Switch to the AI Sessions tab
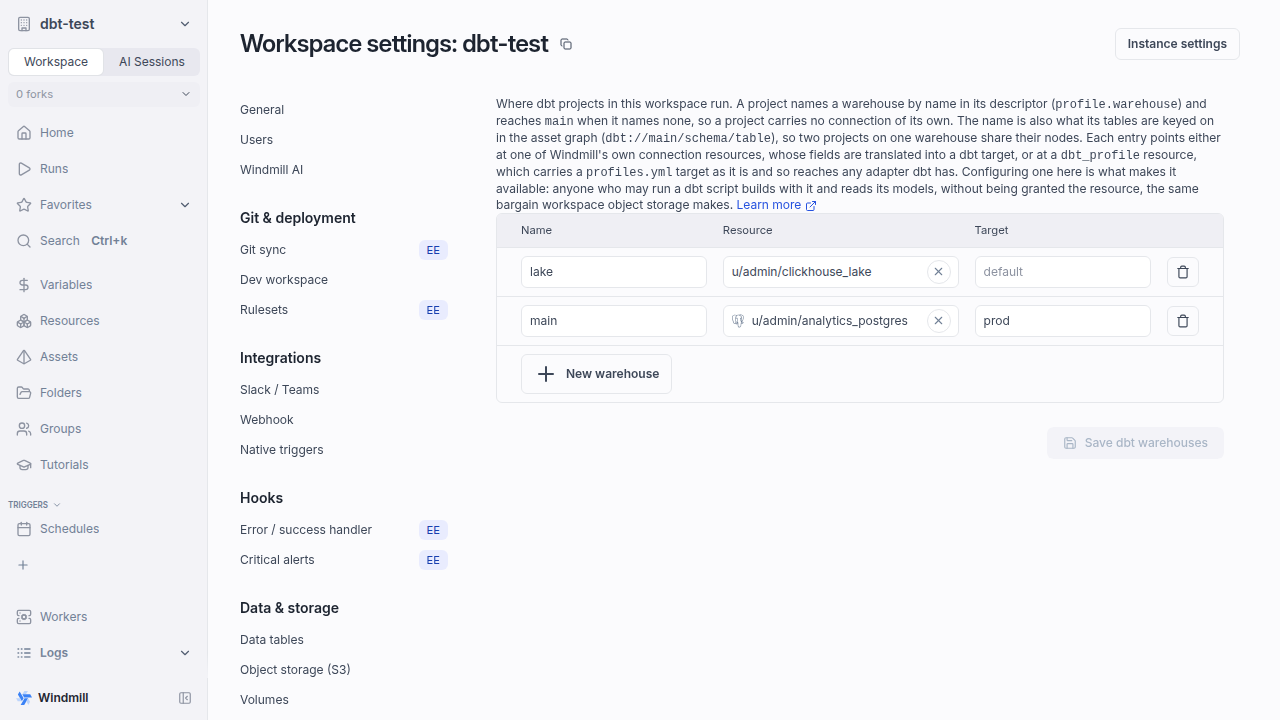1280x720 pixels. coord(152,62)
